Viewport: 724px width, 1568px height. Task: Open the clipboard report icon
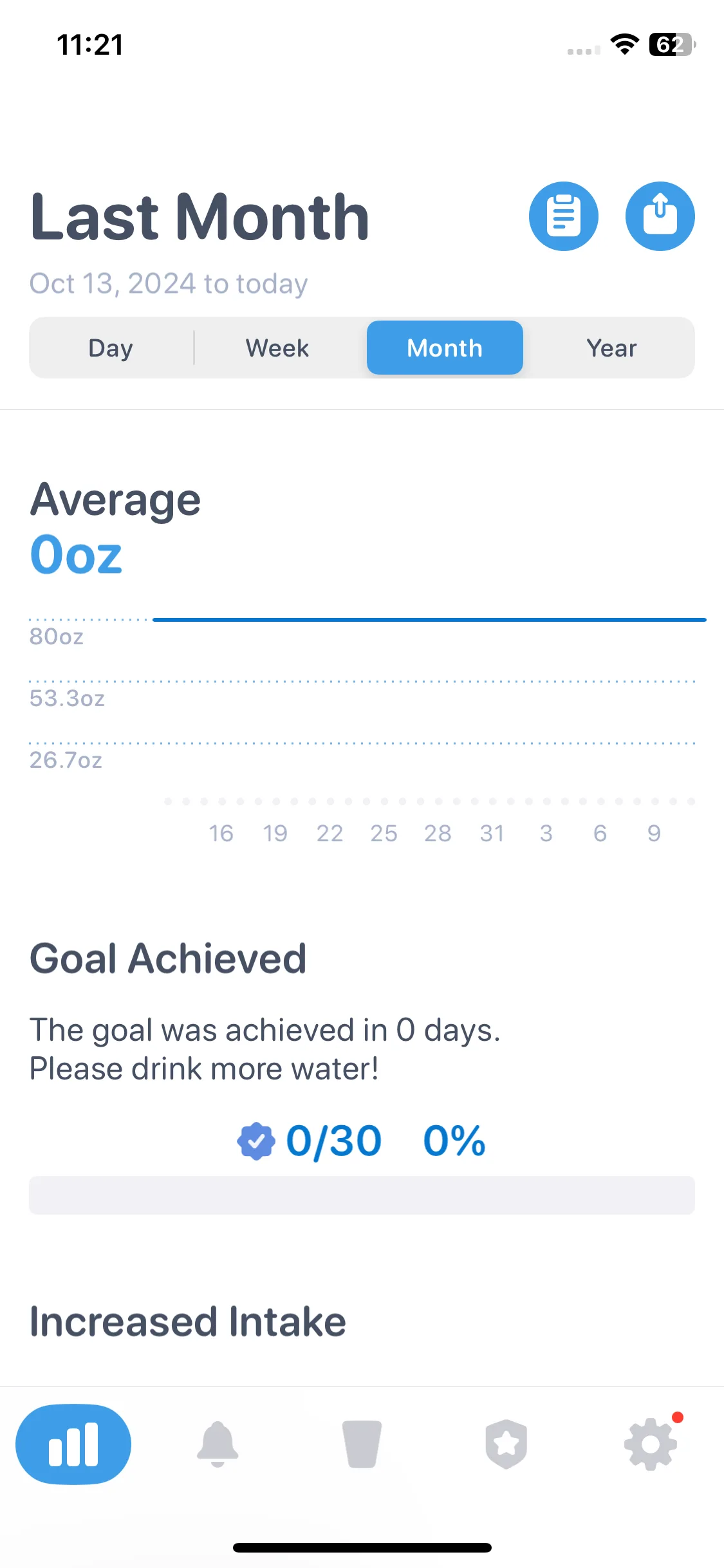[x=563, y=216]
